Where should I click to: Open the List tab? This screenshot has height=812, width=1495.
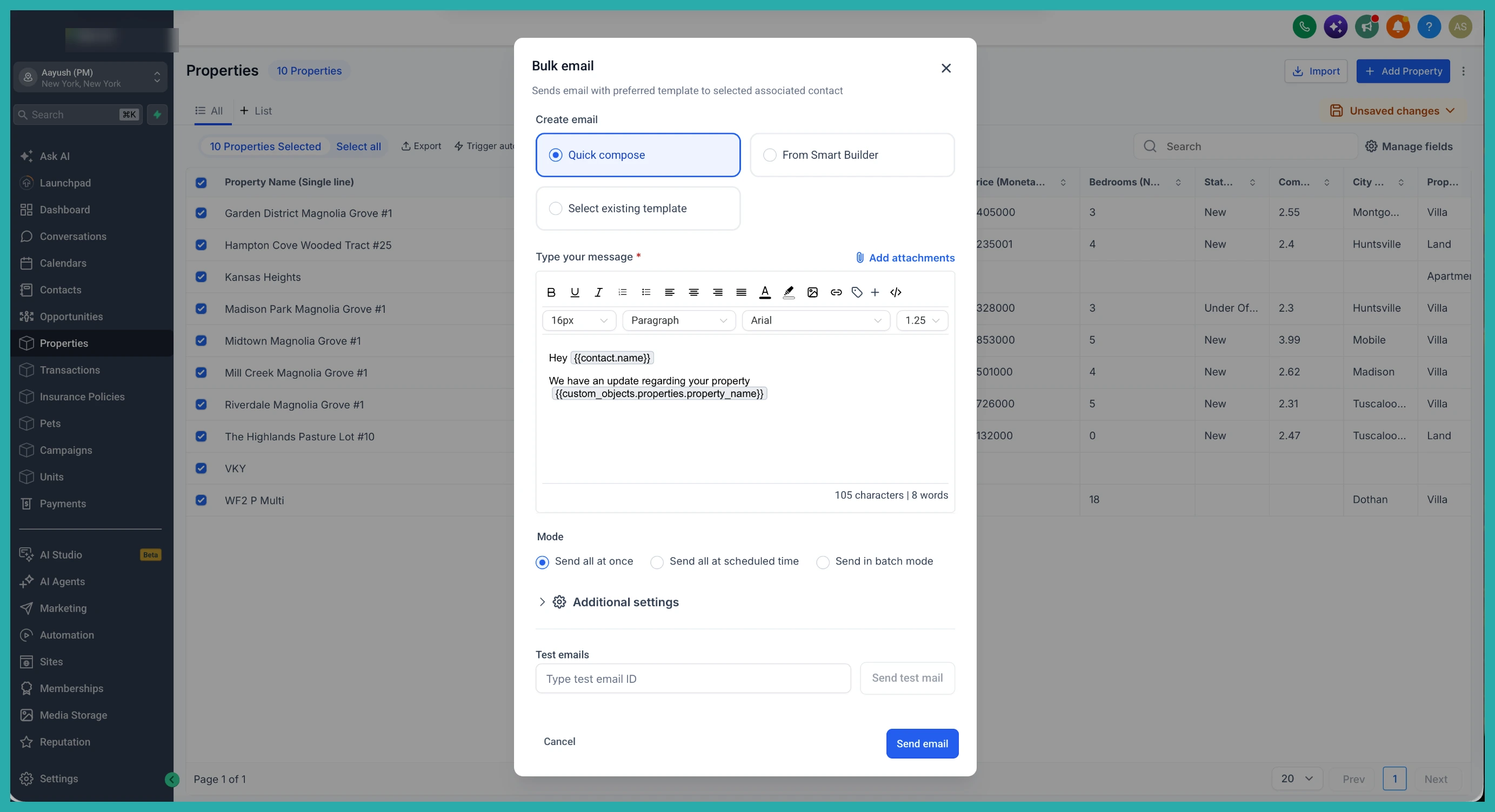[255, 111]
